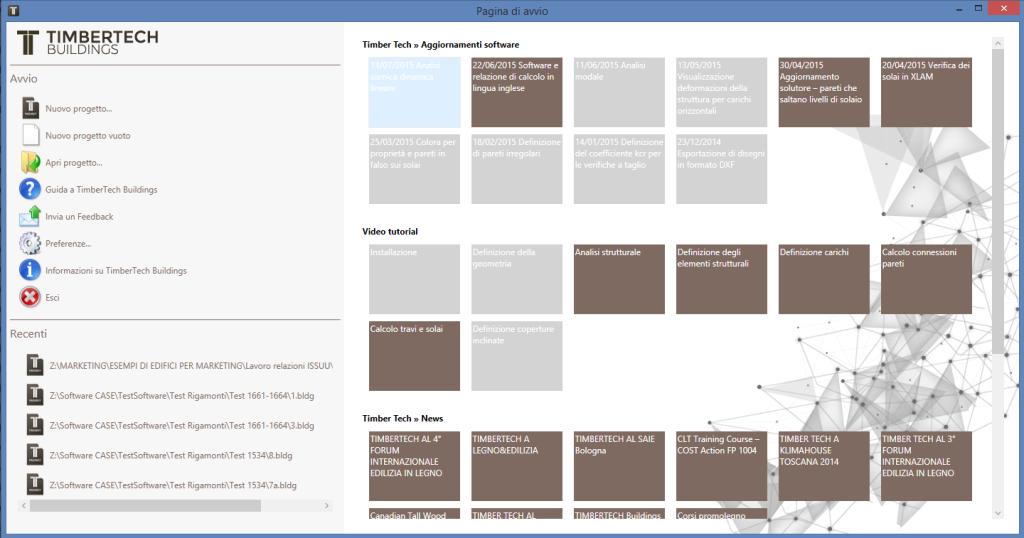Viewport: 1024px width, 538px height.
Task: Play the Definizione carichi tutorial
Action: pos(824,279)
